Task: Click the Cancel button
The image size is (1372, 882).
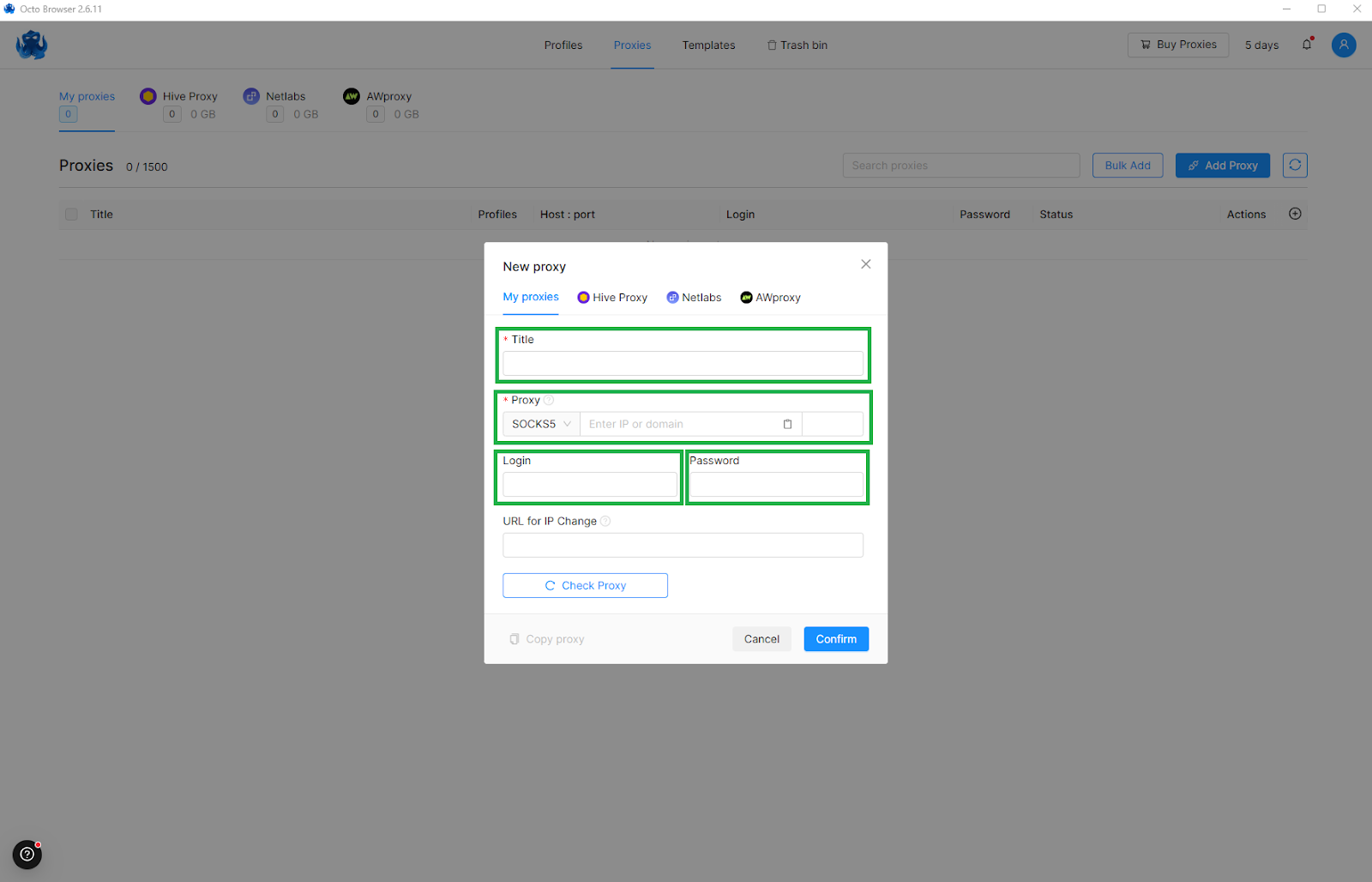Action: (761, 639)
